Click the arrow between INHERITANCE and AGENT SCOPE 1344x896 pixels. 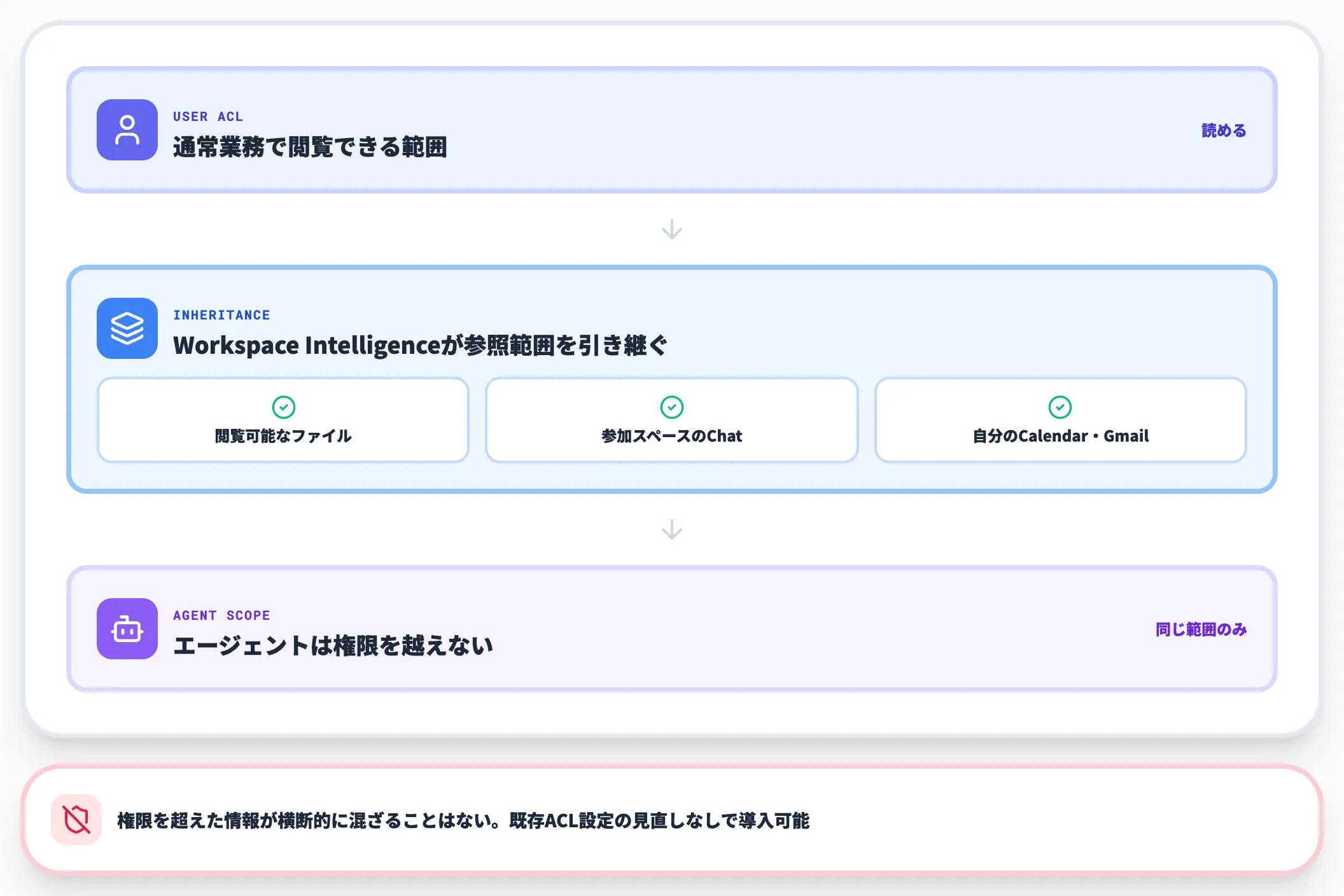[672, 529]
